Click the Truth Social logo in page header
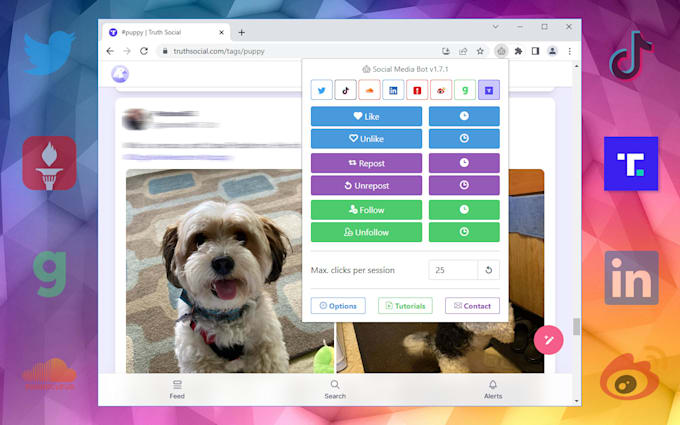This screenshot has width=680, height=425. click(120, 74)
